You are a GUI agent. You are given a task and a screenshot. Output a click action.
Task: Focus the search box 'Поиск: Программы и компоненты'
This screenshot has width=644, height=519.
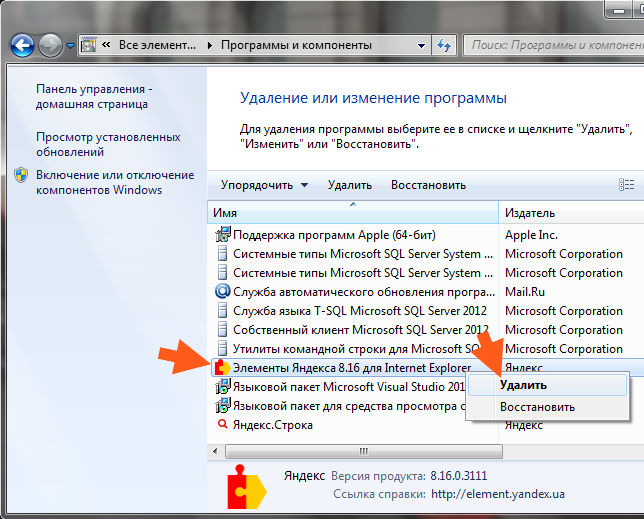554,45
